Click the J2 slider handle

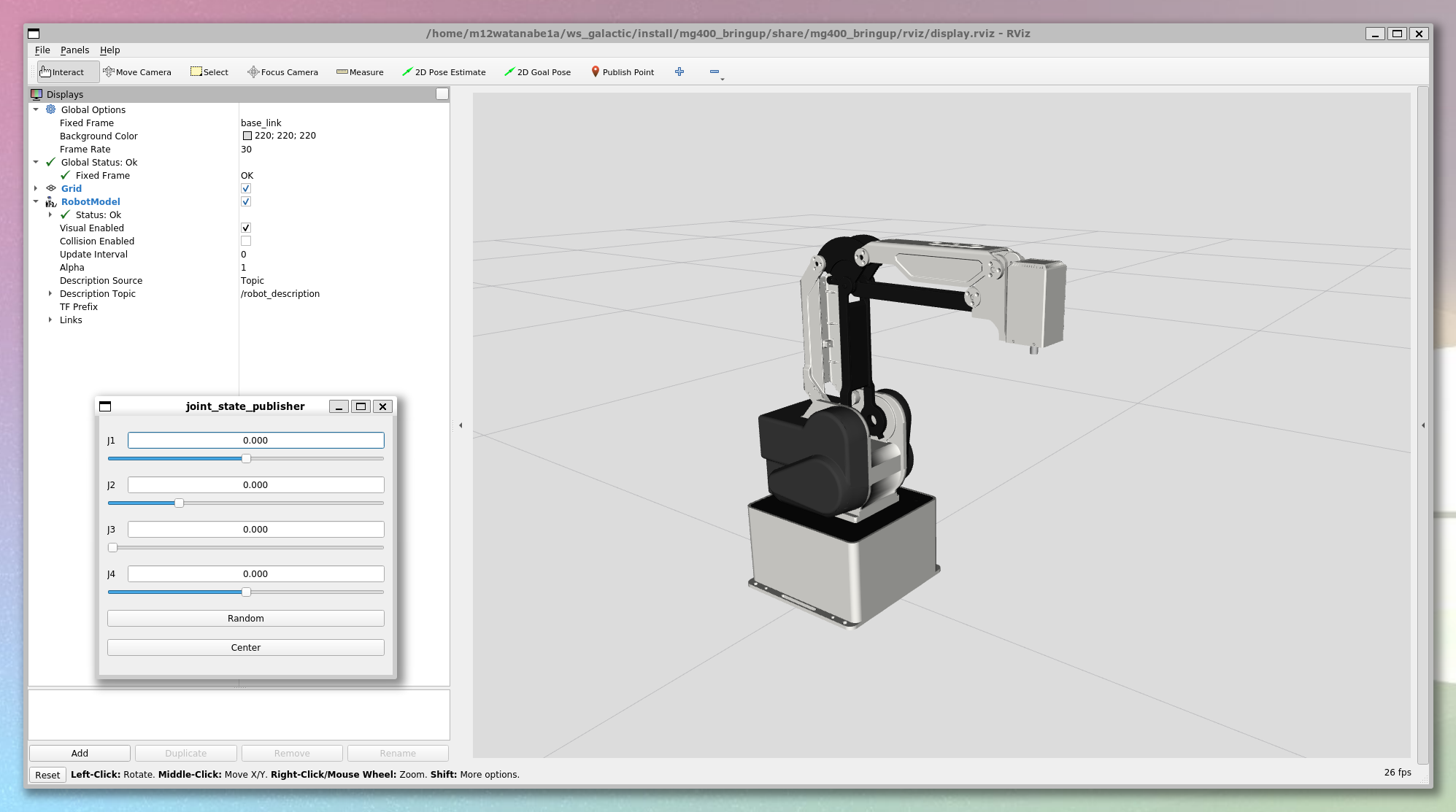(179, 503)
